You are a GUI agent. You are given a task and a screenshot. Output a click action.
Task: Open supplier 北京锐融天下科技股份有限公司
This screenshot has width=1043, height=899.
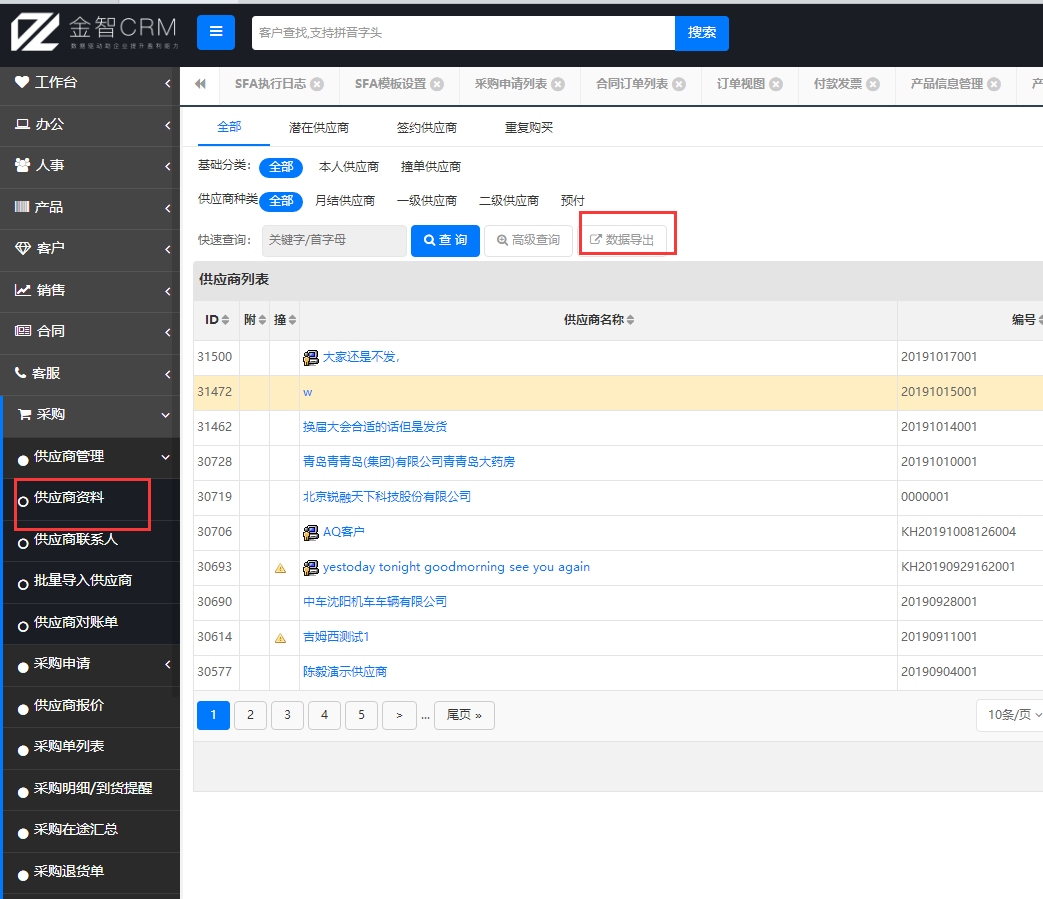point(386,497)
